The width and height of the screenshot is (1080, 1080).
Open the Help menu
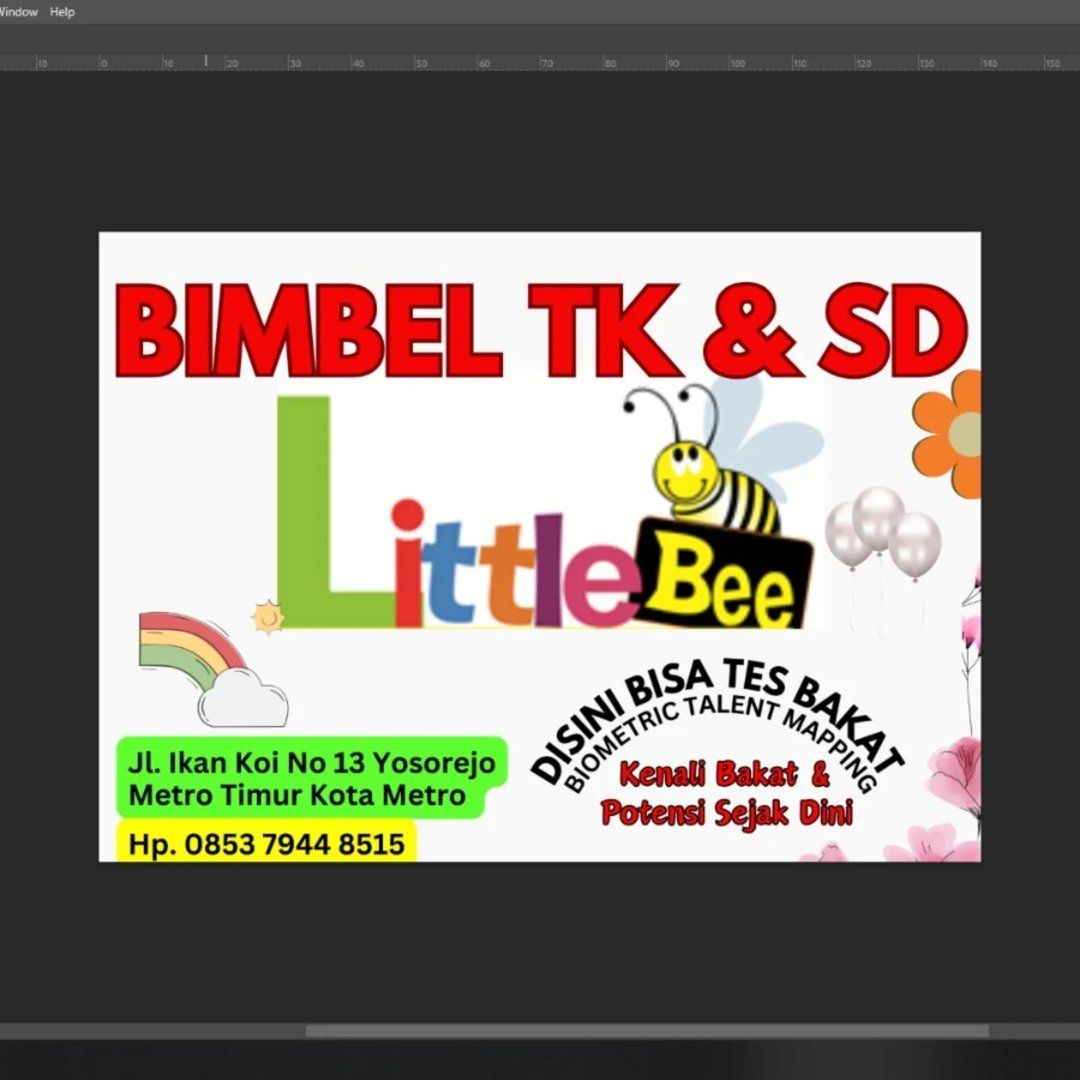62,12
